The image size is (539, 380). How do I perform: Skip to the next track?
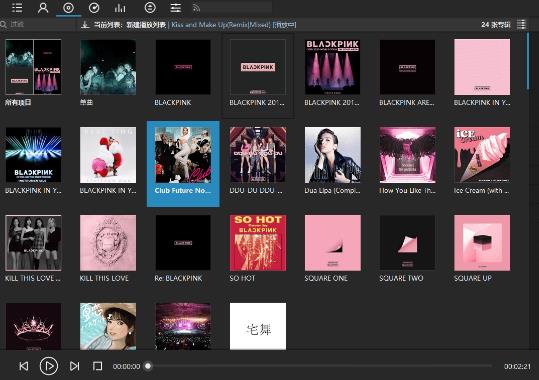tap(75, 366)
